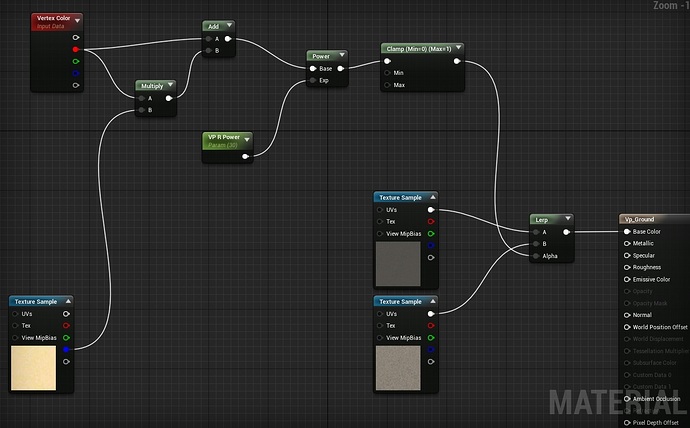
Task: Click the Exp input pin on Power node
Action: tap(313, 80)
